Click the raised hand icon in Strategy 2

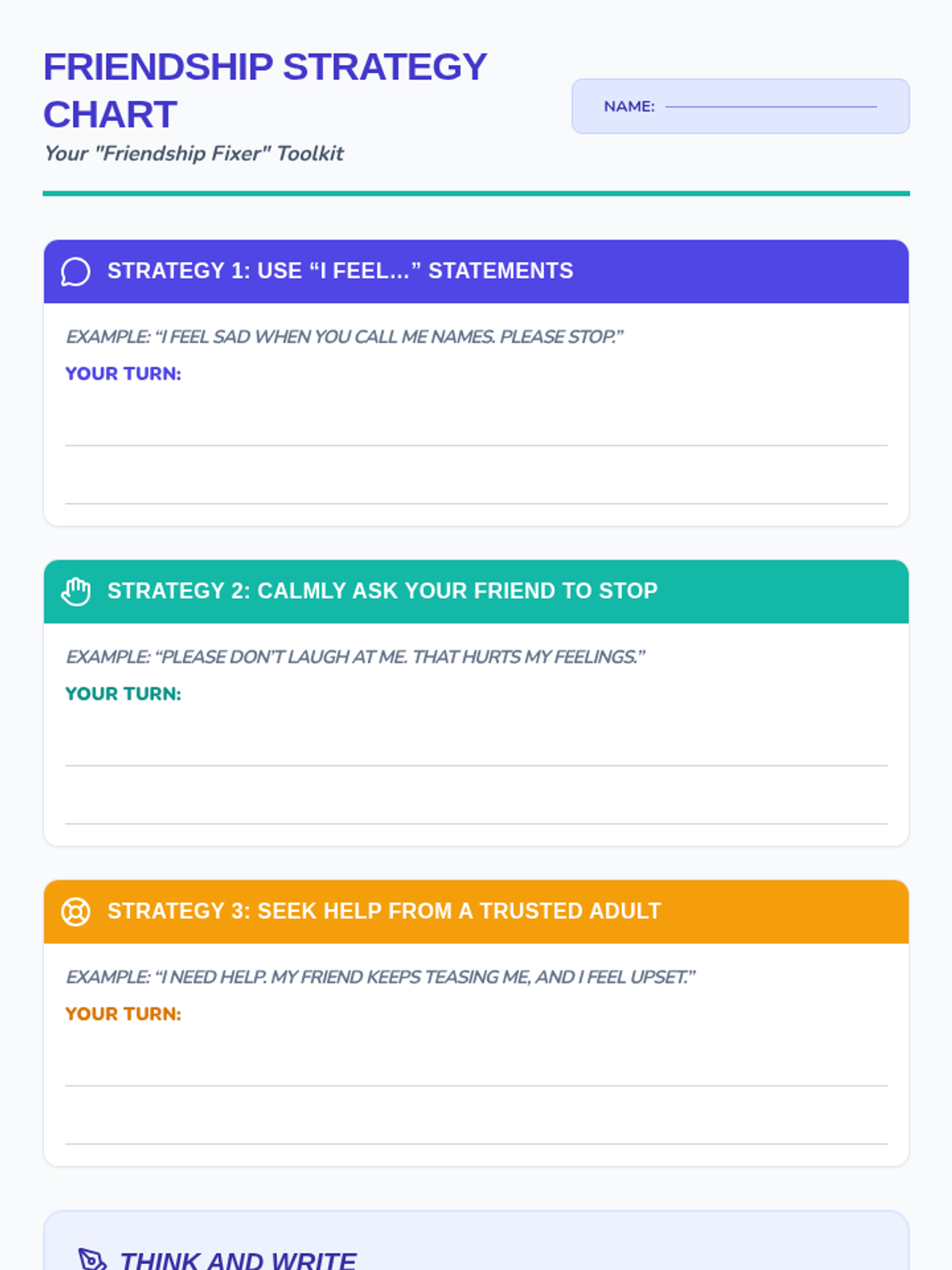click(75, 591)
